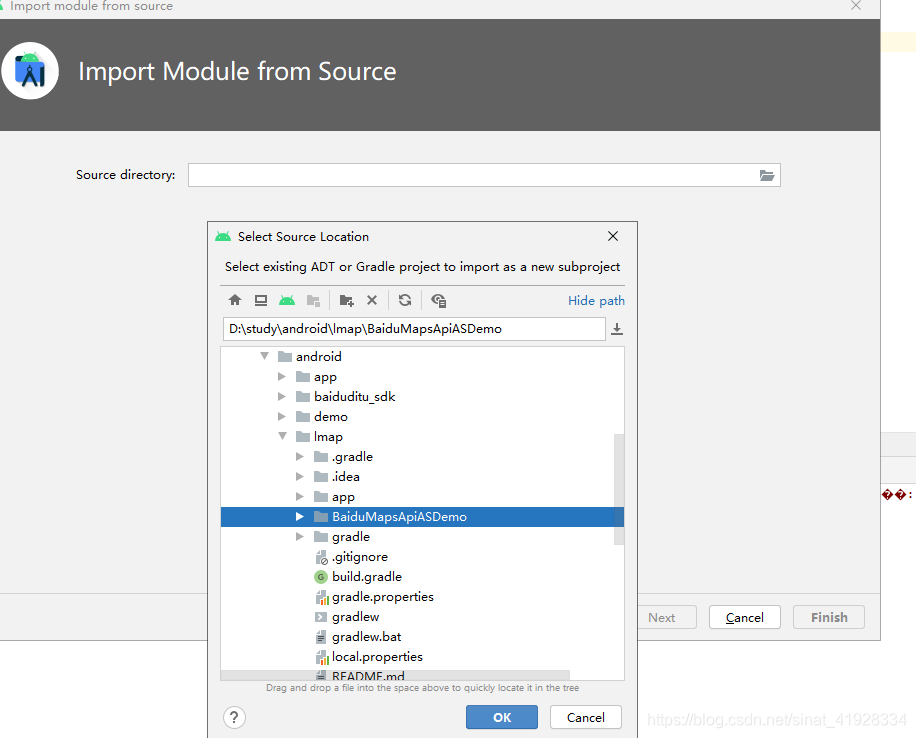Refresh the file tree
Screen dimensions: 916x738
[405, 300]
